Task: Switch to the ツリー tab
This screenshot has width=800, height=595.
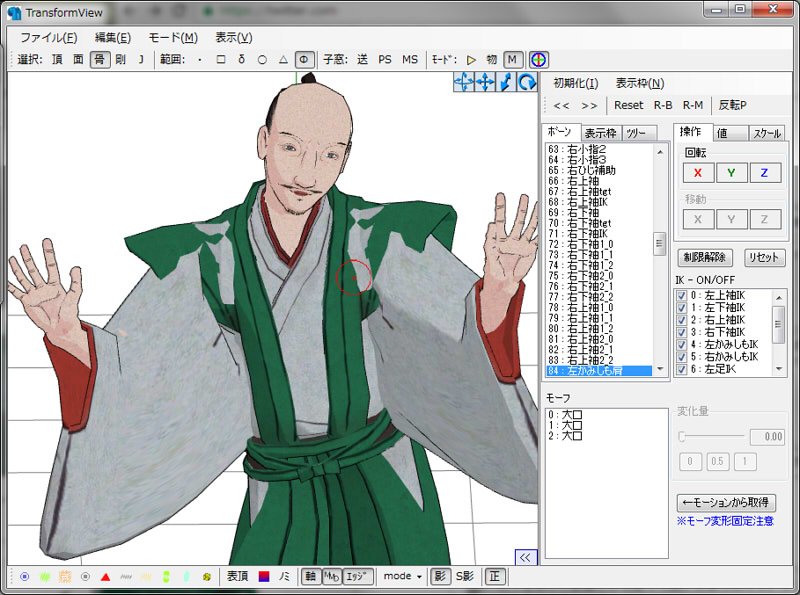Action: [638, 134]
